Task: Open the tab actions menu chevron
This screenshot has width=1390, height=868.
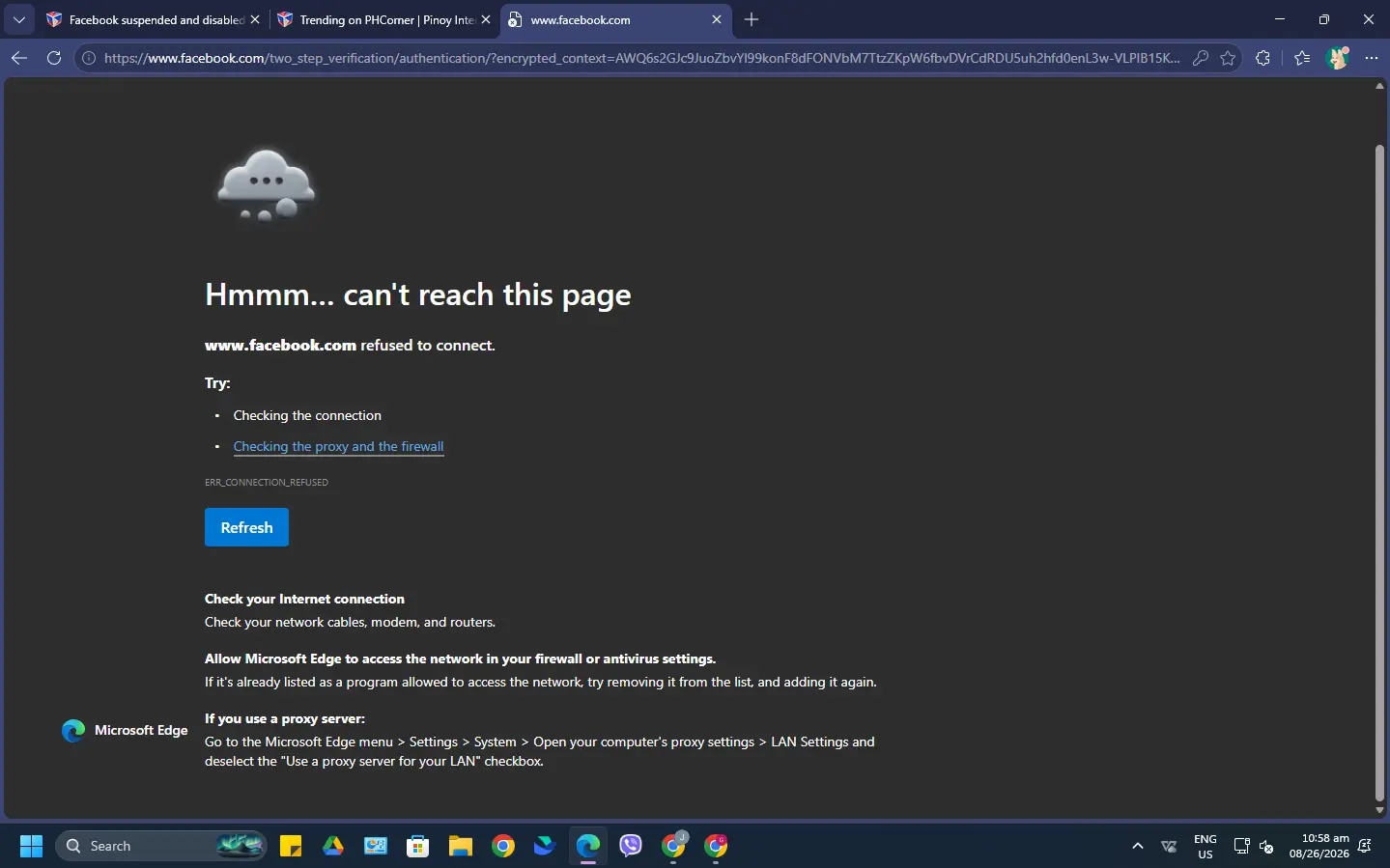Action: point(18,19)
